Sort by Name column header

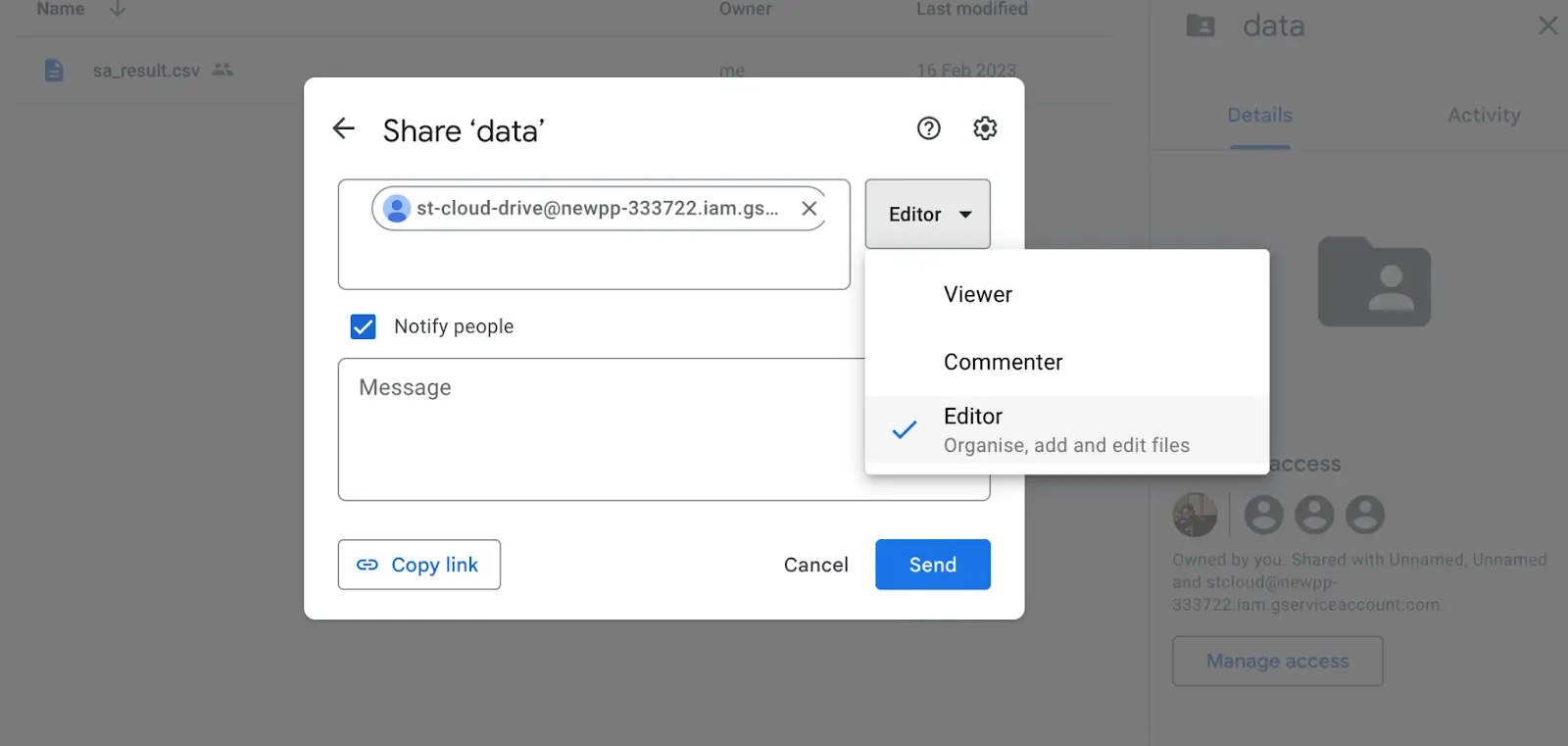[61, 9]
